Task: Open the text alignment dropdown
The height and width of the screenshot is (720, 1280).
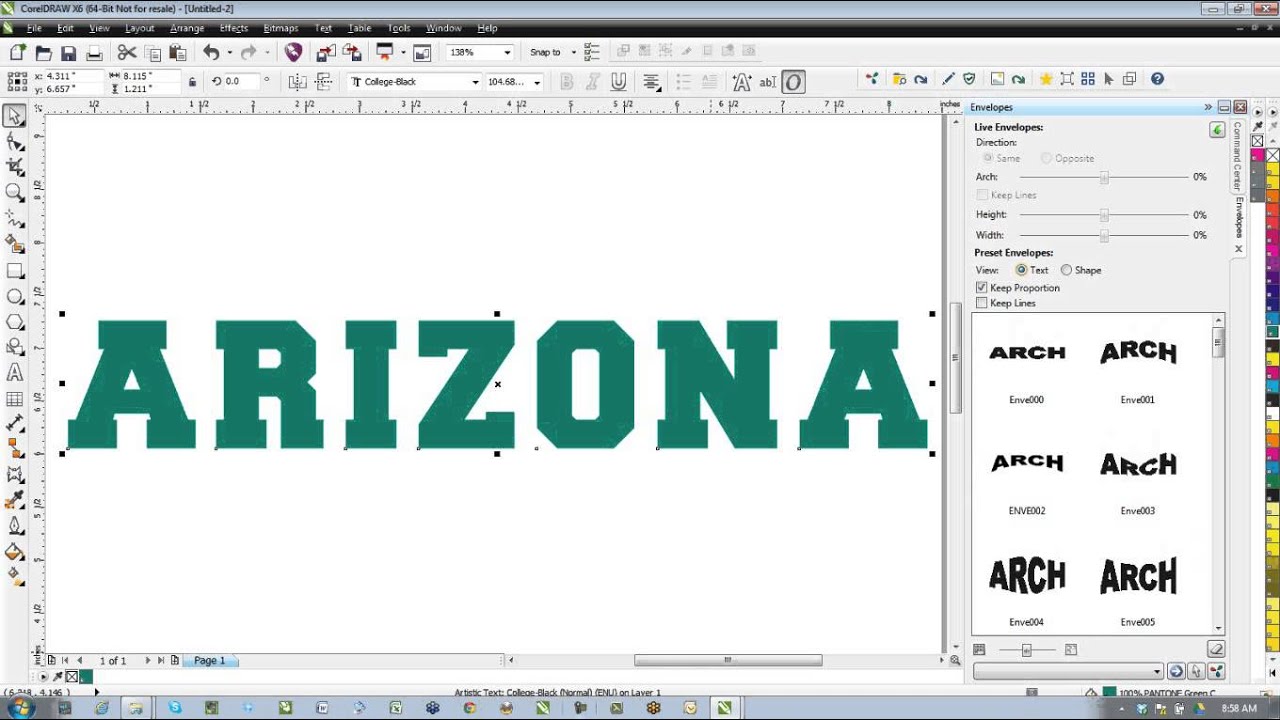Action: pos(652,82)
